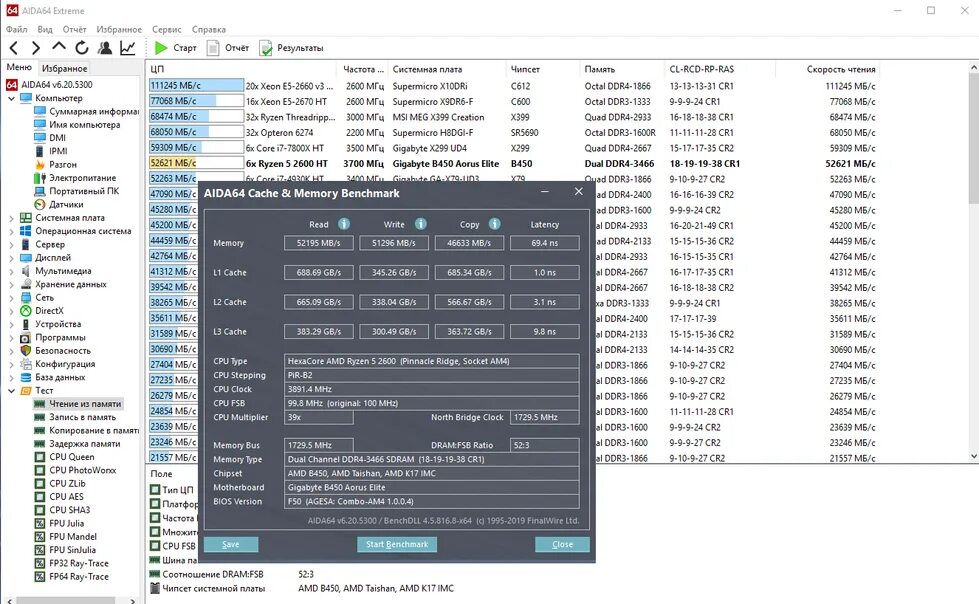Click the Write info icon in benchmark dialog
The image size is (979, 604).
tap(421, 224)
